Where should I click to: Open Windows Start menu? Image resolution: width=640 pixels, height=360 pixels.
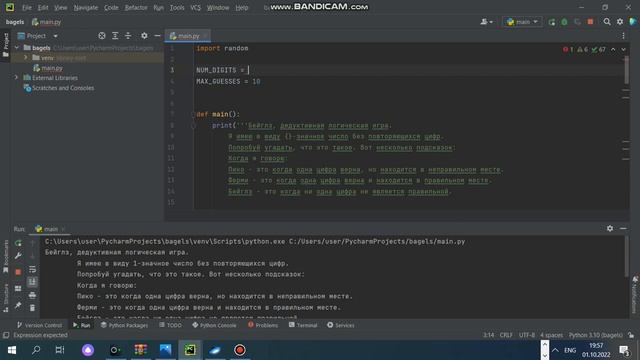point(12,350)
